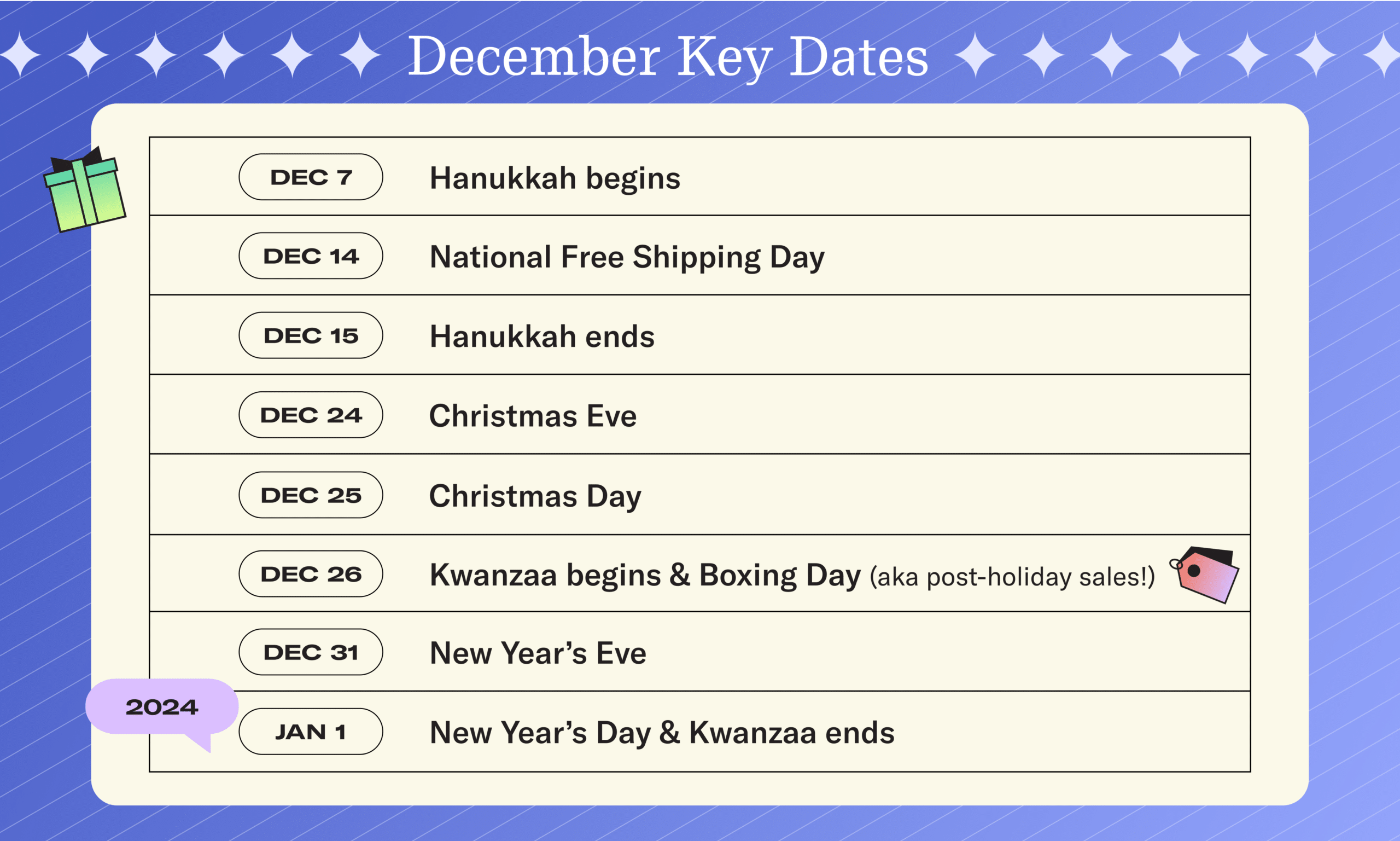Click the New Year's Eve entry
This screenshot has width=1400, height=841.
pos(538,653)
